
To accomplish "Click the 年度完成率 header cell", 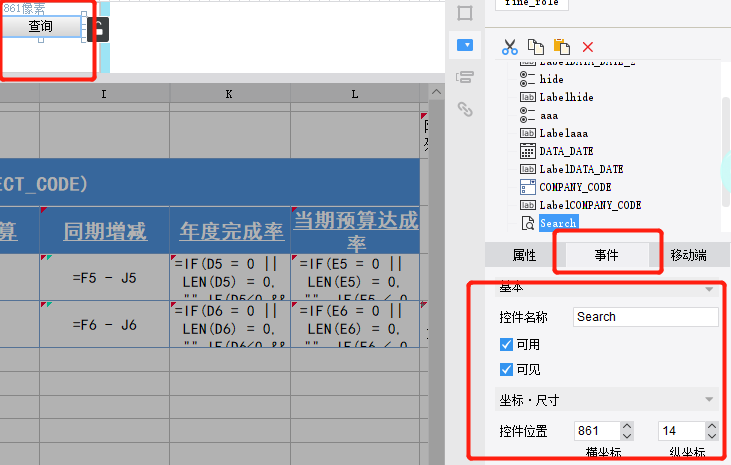I will point(230,230).
